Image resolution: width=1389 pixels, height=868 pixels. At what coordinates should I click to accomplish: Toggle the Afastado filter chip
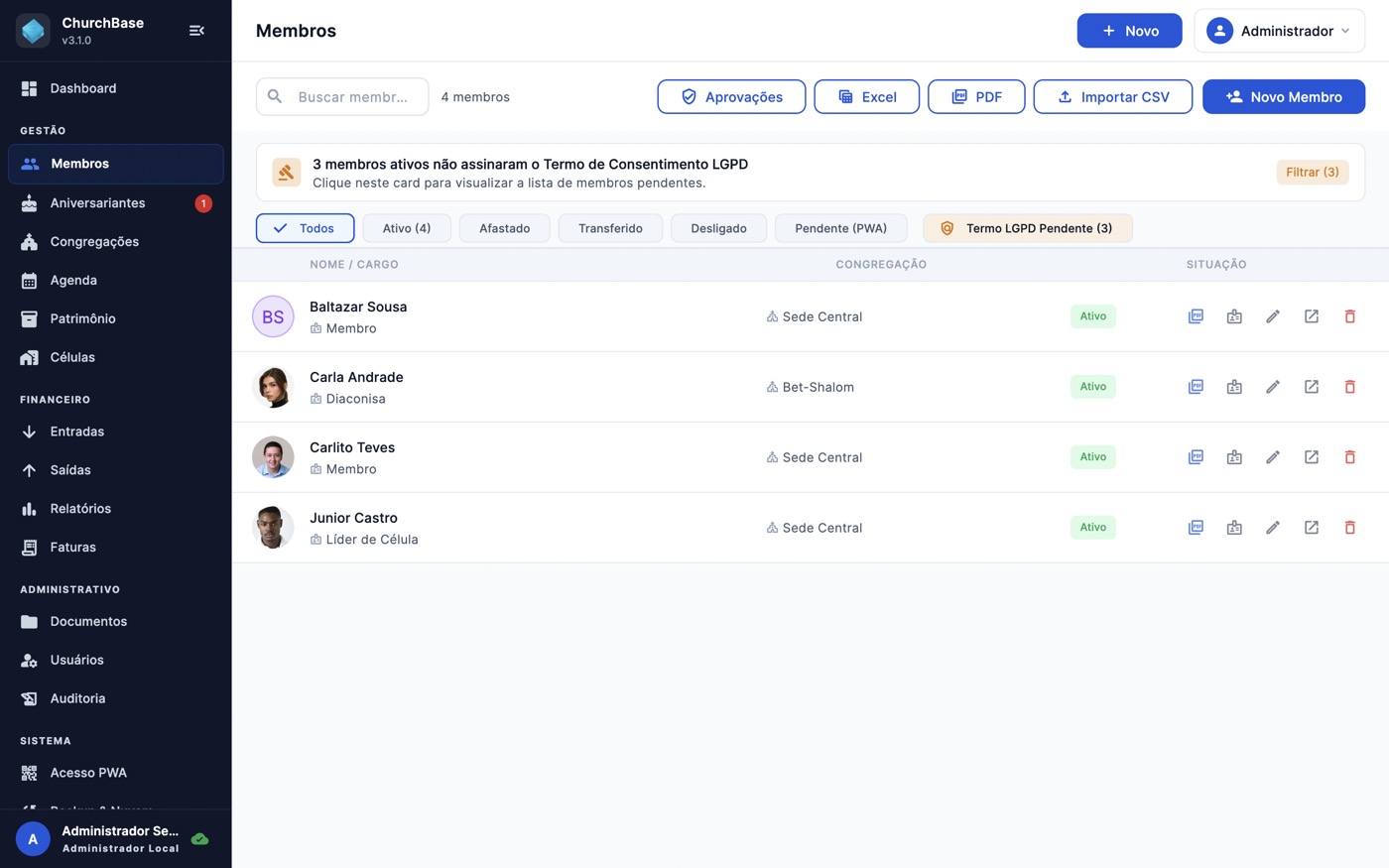[x=505, y=228]
